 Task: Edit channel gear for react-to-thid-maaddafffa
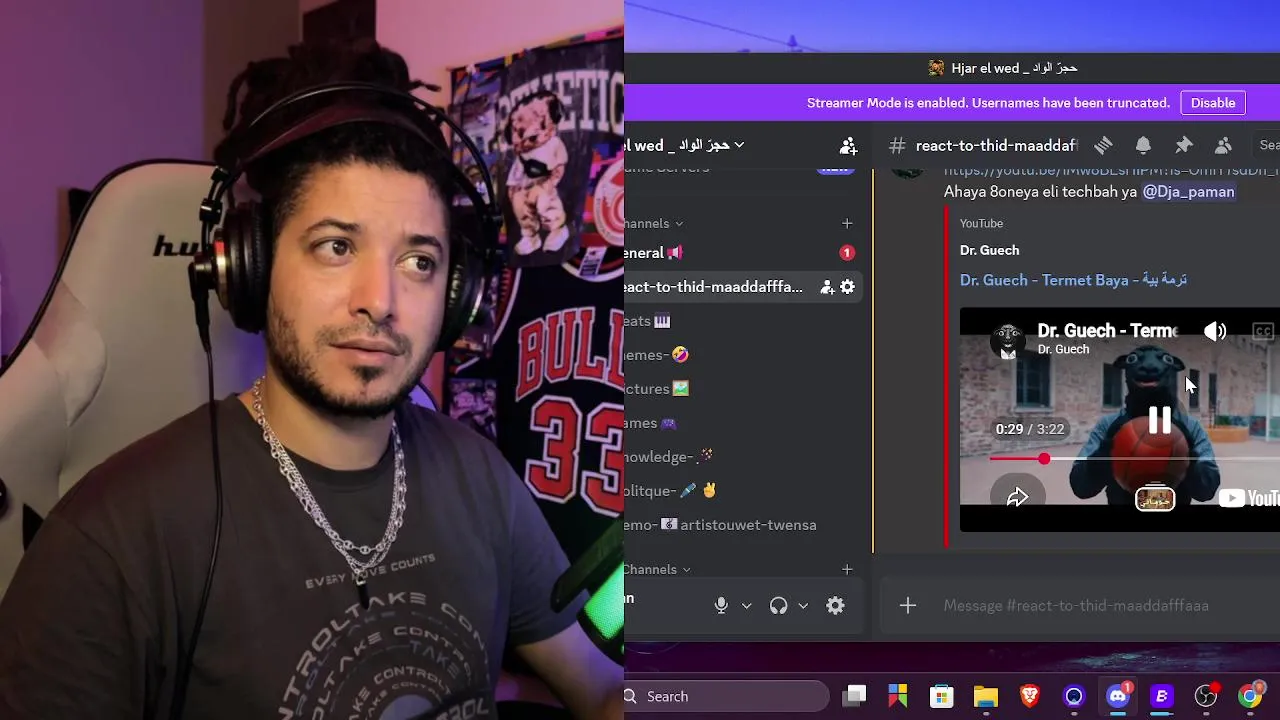pyautogui.click(x=847, y=287)
